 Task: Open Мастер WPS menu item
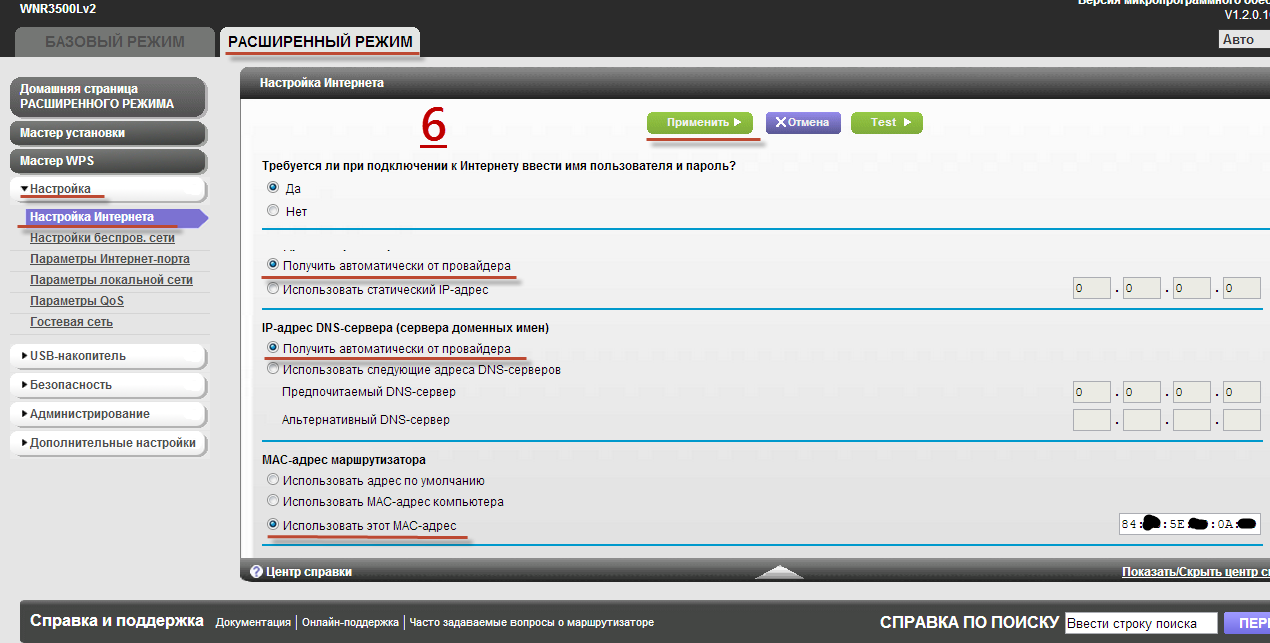[x=108, y=161]
